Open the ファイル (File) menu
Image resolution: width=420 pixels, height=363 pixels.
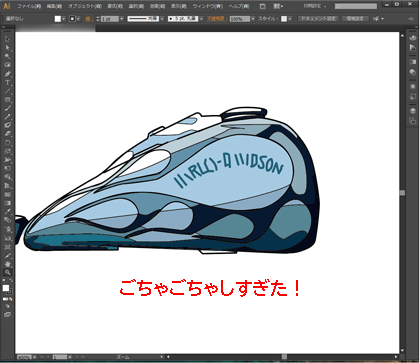[29, 6]
